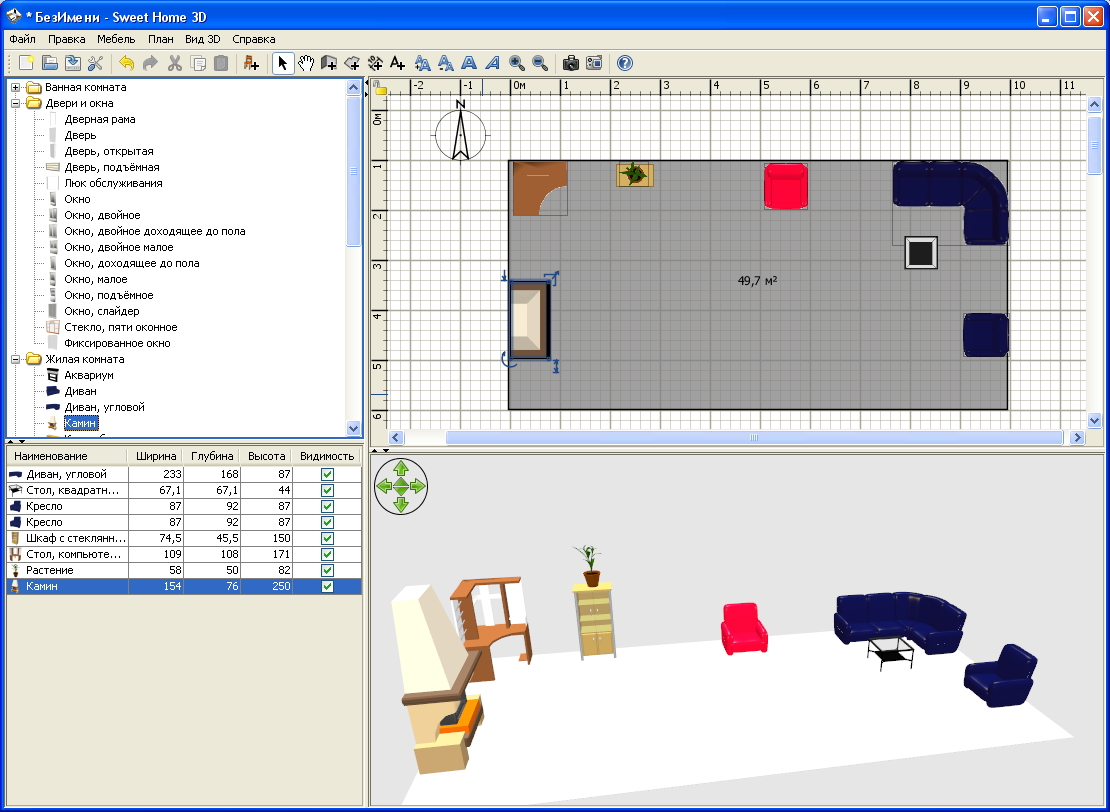Open the План menu
The width and height of the screenshot is (1110, 812).
(x=161, y=39)
